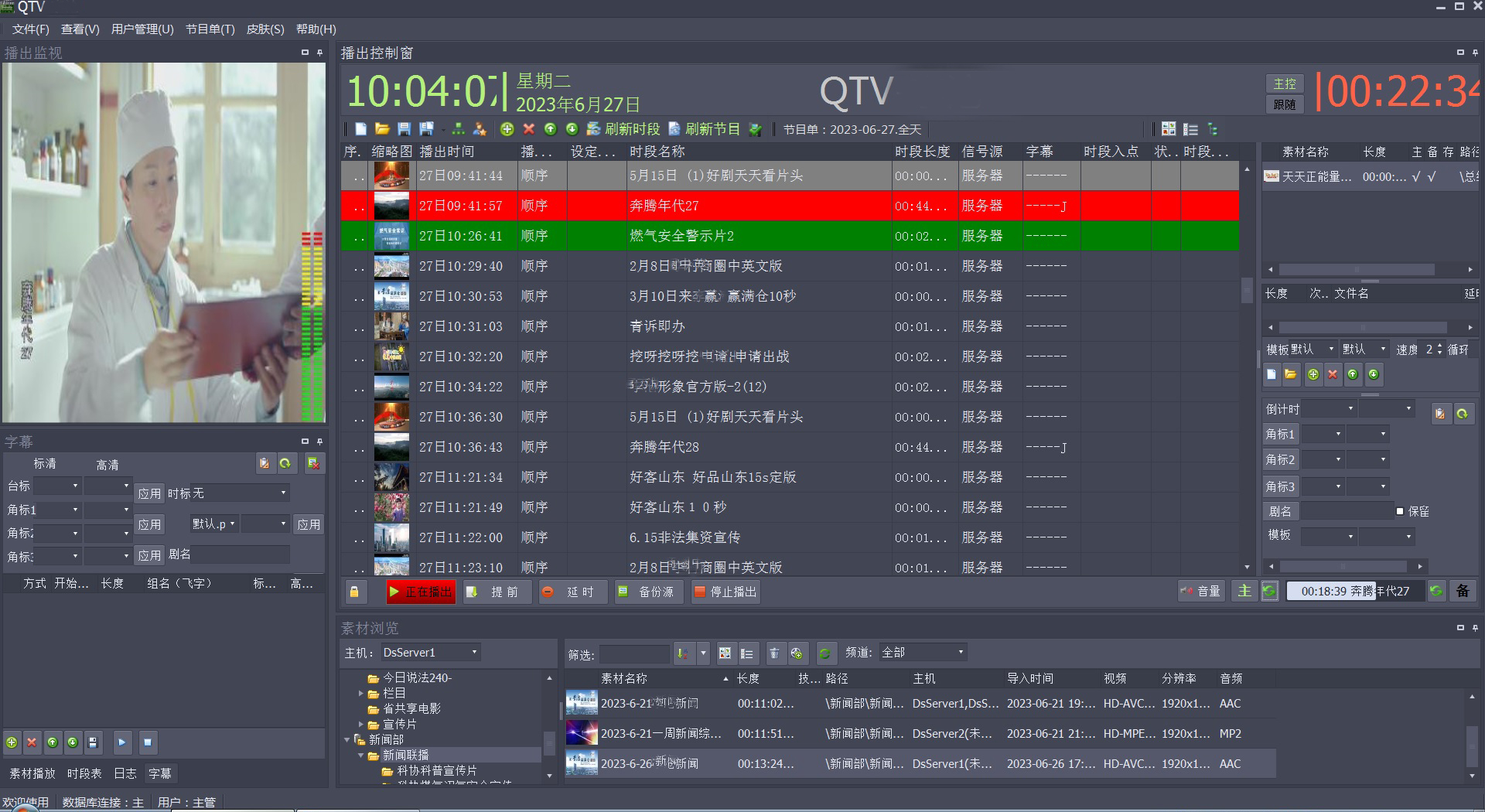Switch playlist to detail list view
Image resolution: width=1485 pixels, height=812 pixels.
[x=1190, y=129]
